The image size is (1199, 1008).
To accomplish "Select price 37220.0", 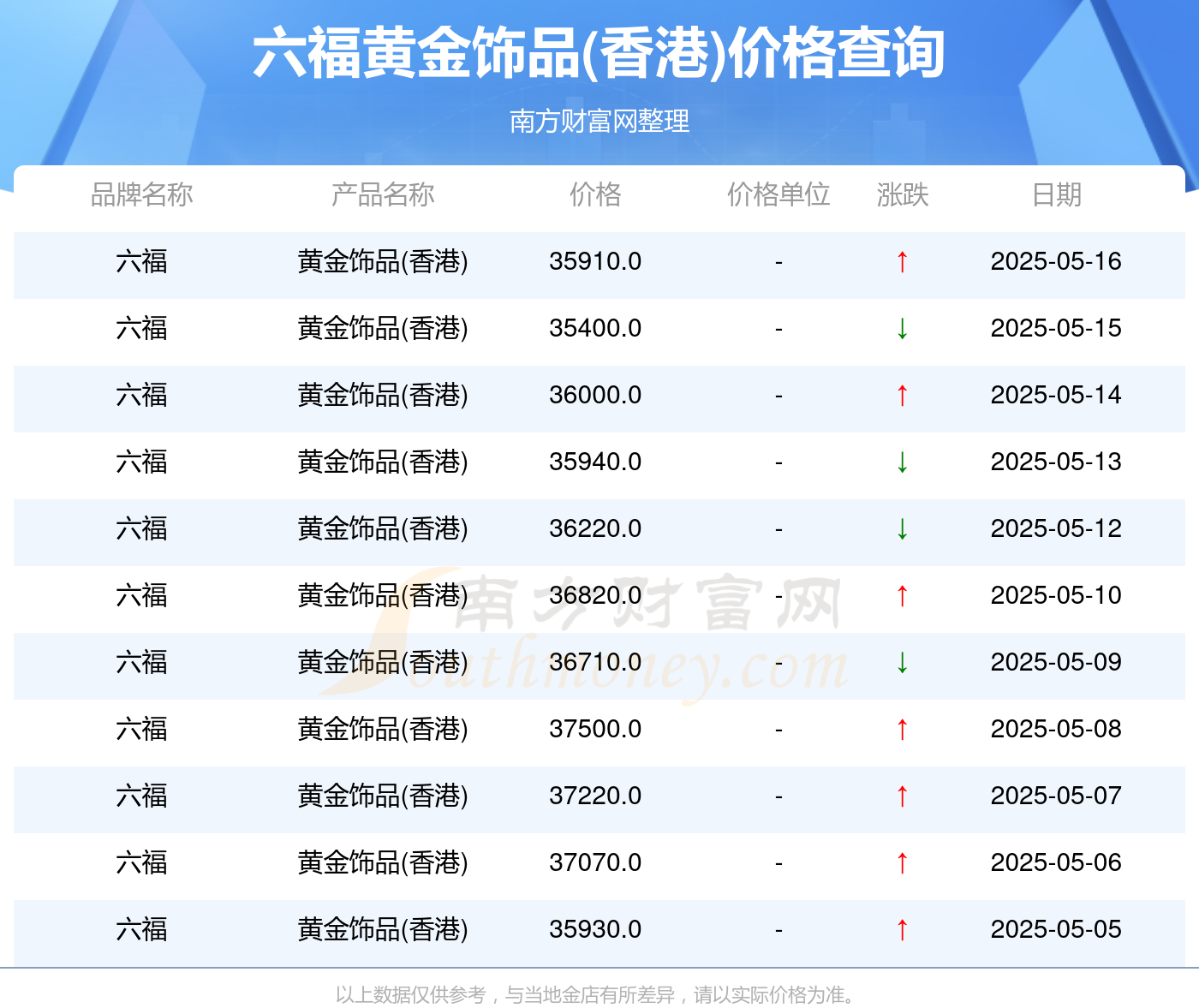I will [x=595, y=796].
